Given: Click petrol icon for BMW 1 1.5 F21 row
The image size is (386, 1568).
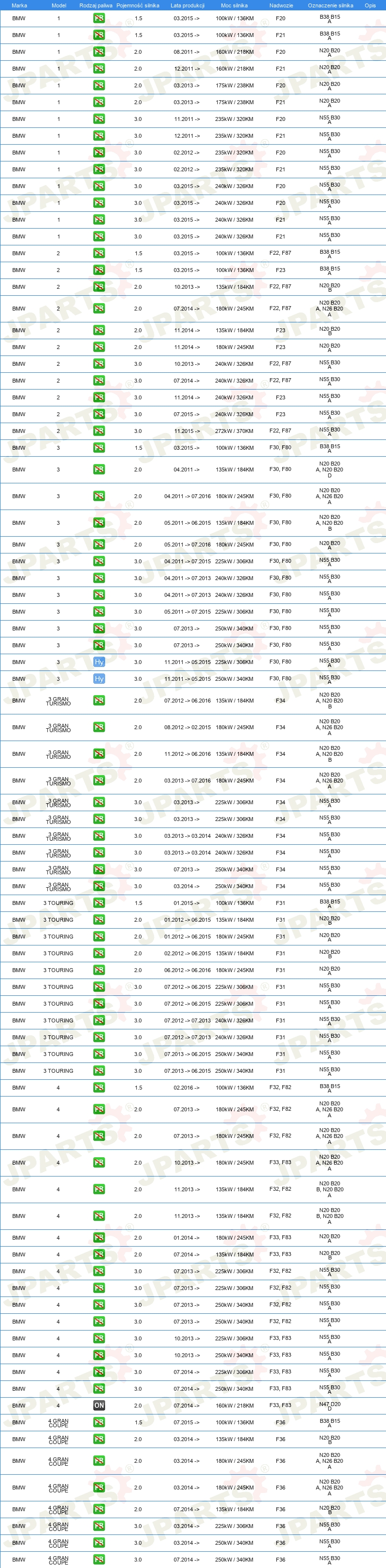Looking at the screenshot, I should point(99,36).
